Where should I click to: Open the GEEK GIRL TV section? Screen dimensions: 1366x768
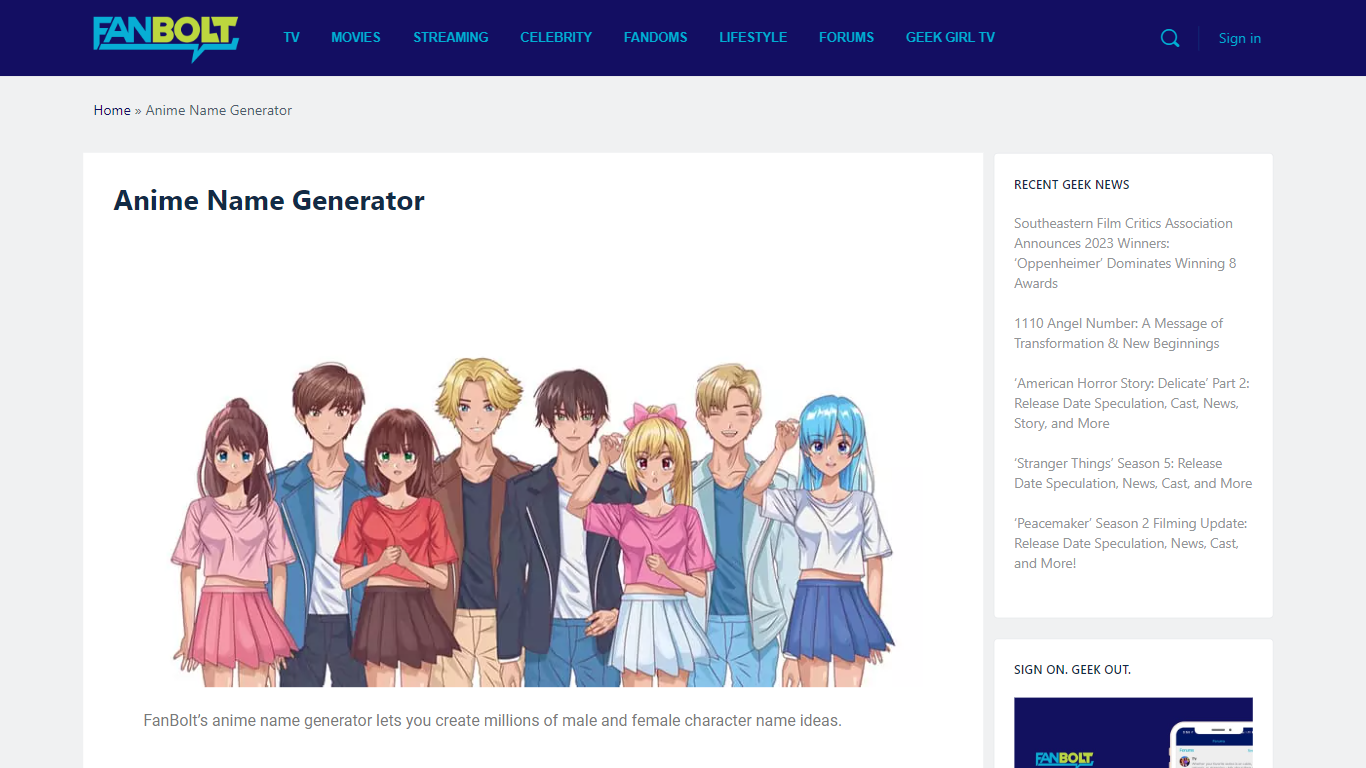tap(950, 37)
